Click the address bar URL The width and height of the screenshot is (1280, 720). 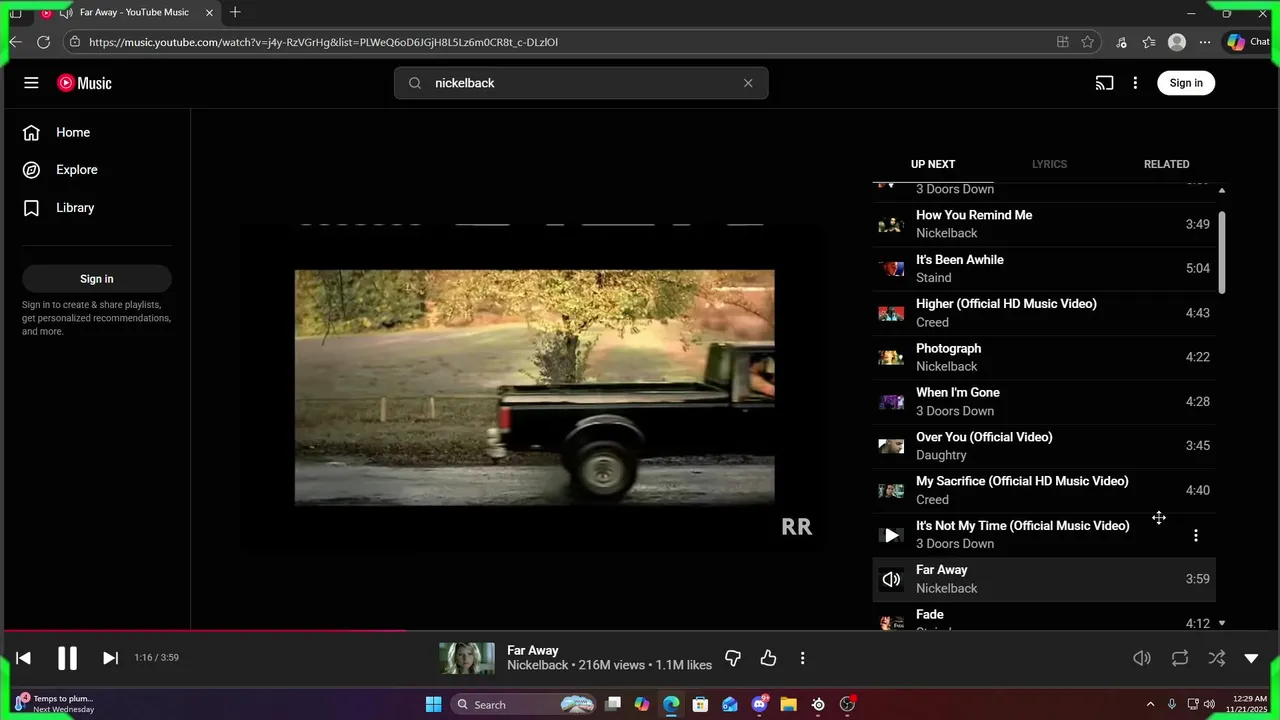(x=323, y=42)
